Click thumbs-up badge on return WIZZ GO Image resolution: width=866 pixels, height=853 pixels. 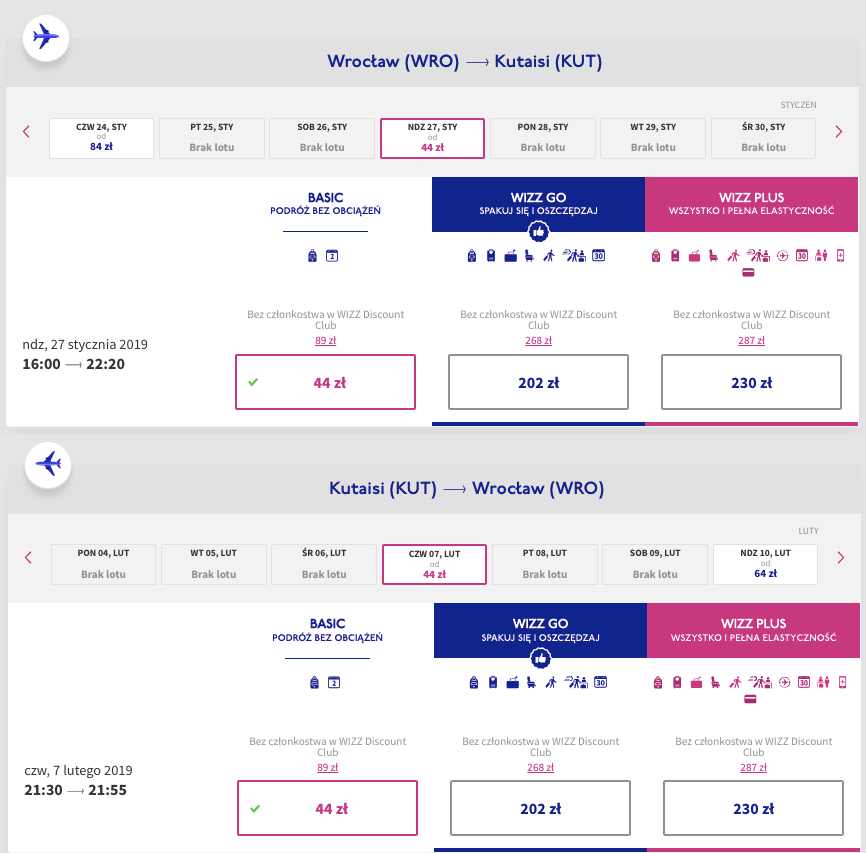pyautogui.click(x=540, y=658)
